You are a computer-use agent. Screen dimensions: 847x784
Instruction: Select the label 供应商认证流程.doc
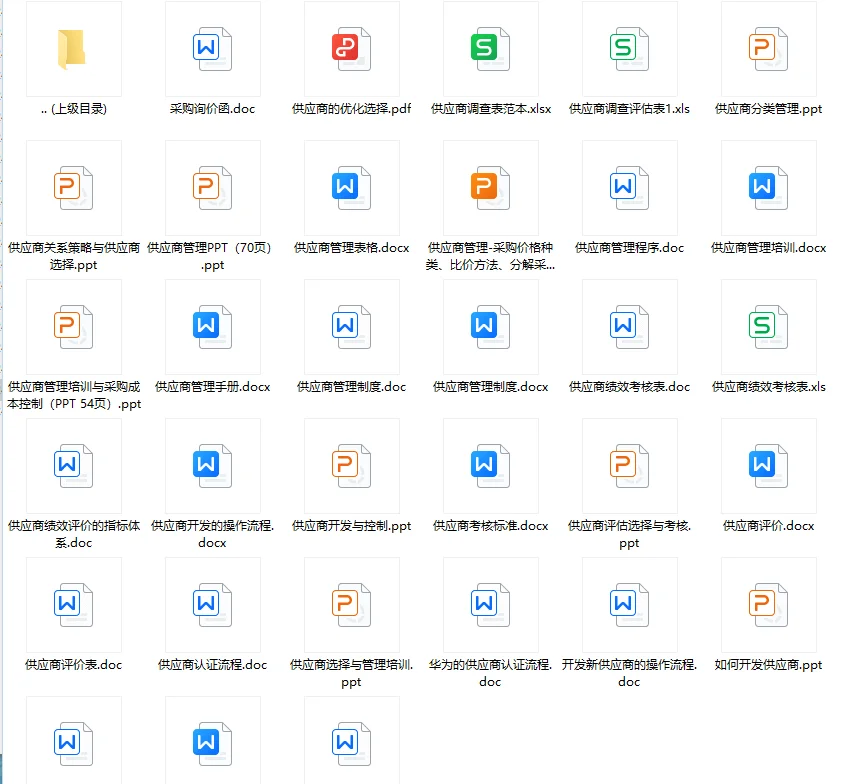click(x=212, y=665)
